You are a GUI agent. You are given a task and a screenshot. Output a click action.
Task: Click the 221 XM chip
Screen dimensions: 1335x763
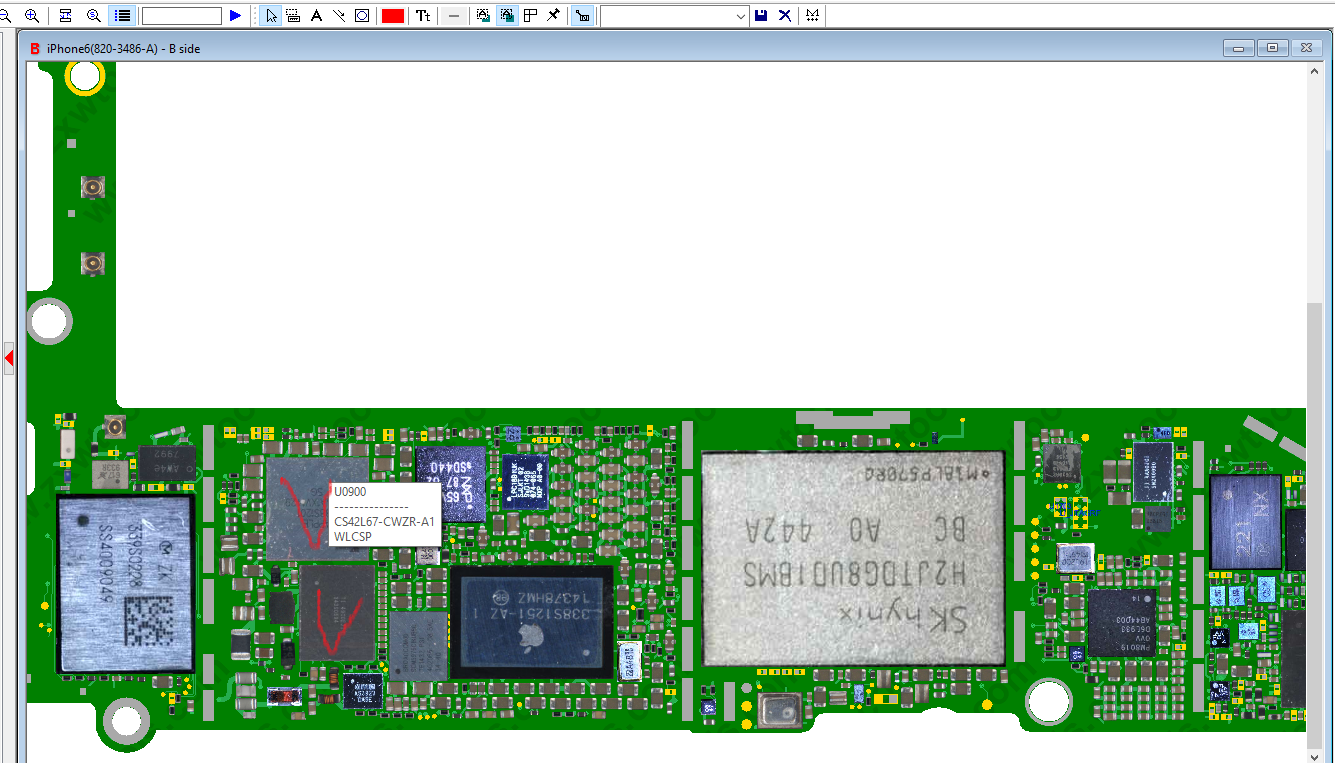(1245, 522)
